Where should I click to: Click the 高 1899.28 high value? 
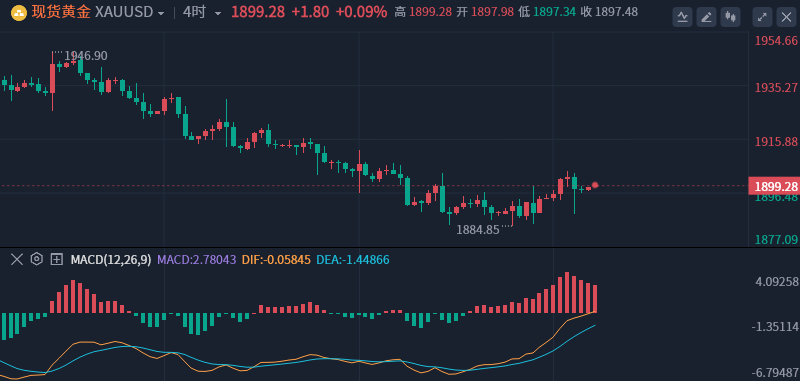423,12
